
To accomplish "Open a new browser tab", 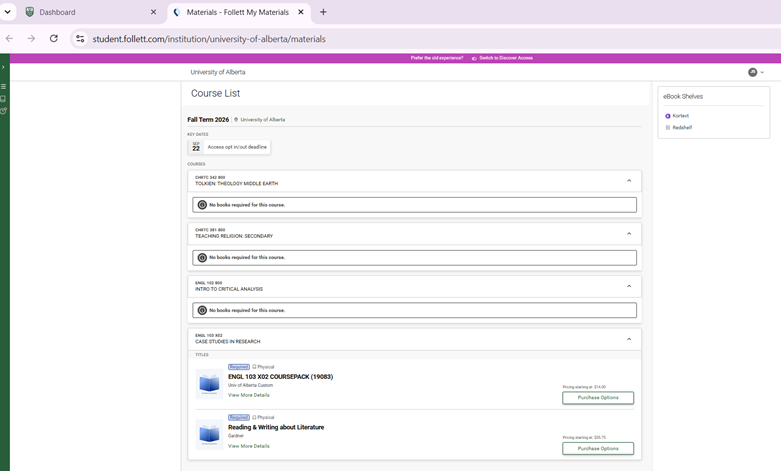I will (323, 12).
